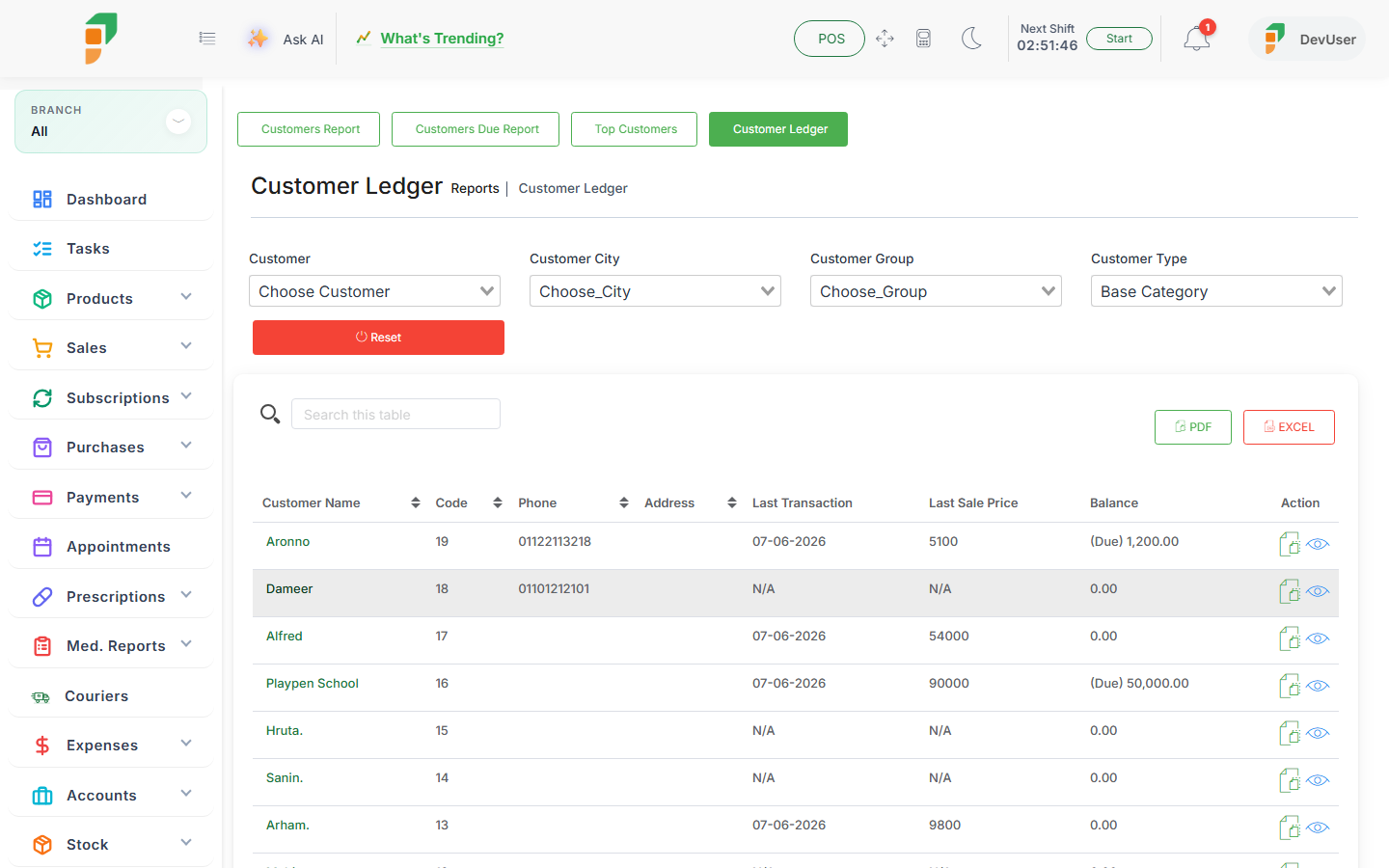The width and height of the screenshot is (1389, 868).
Task: Open Couriers menu item
Action: tap(111, 696)
